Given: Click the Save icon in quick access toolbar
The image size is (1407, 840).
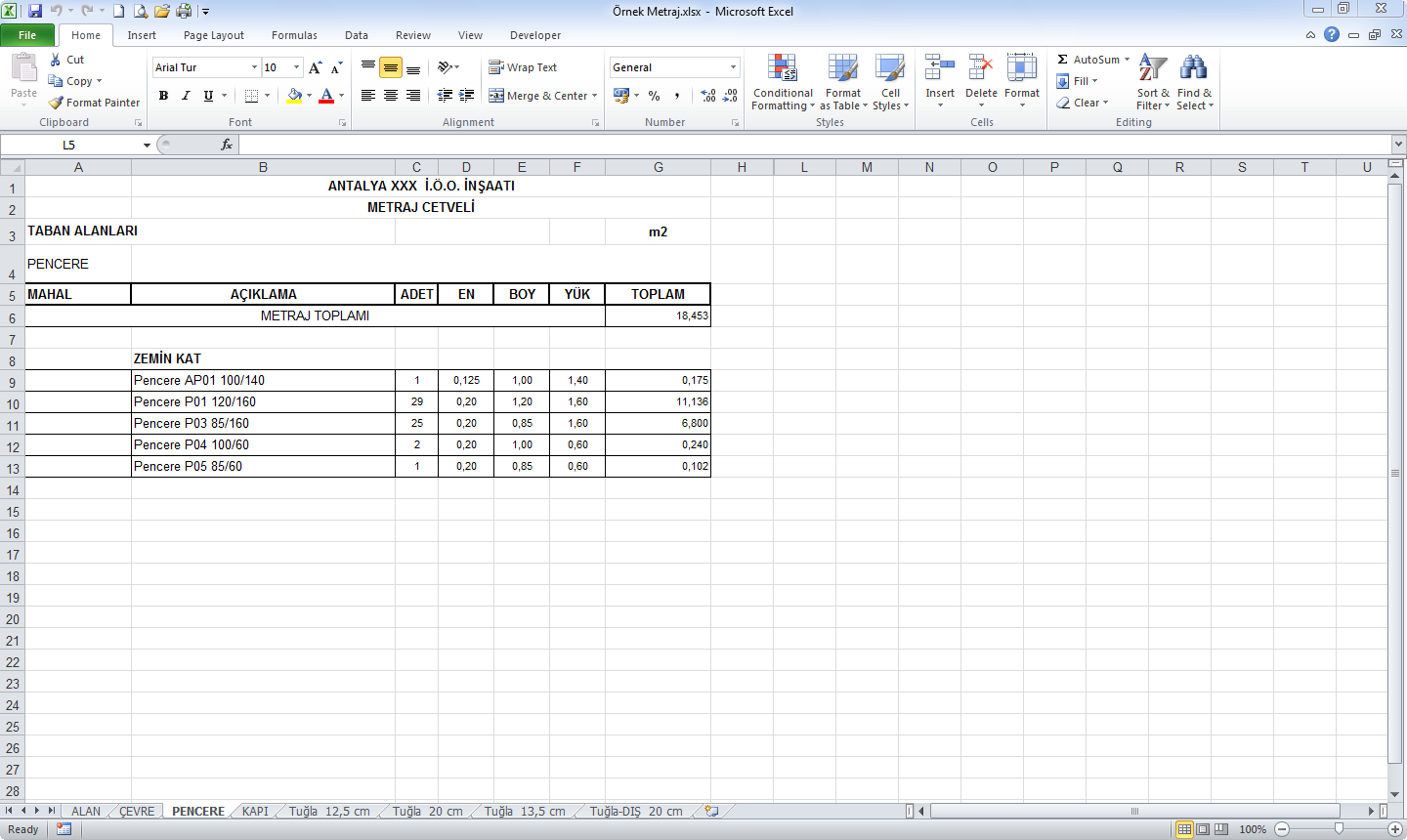Looking at the screenshot, I should click(35, 11).
